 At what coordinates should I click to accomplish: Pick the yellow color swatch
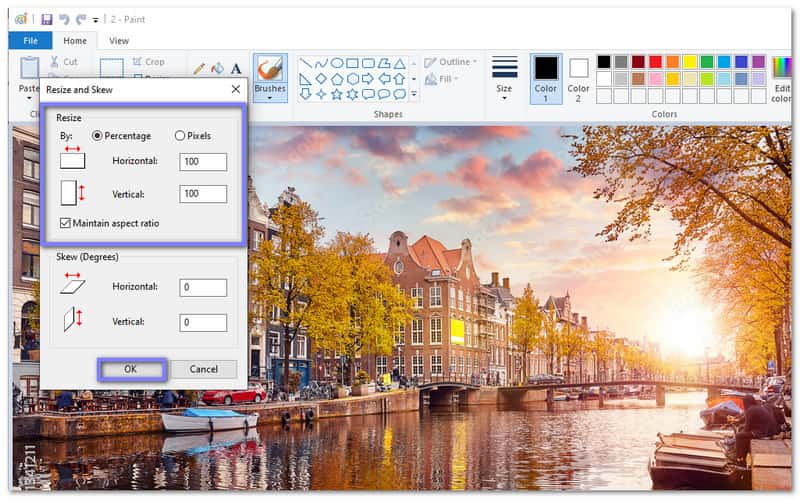689,62
